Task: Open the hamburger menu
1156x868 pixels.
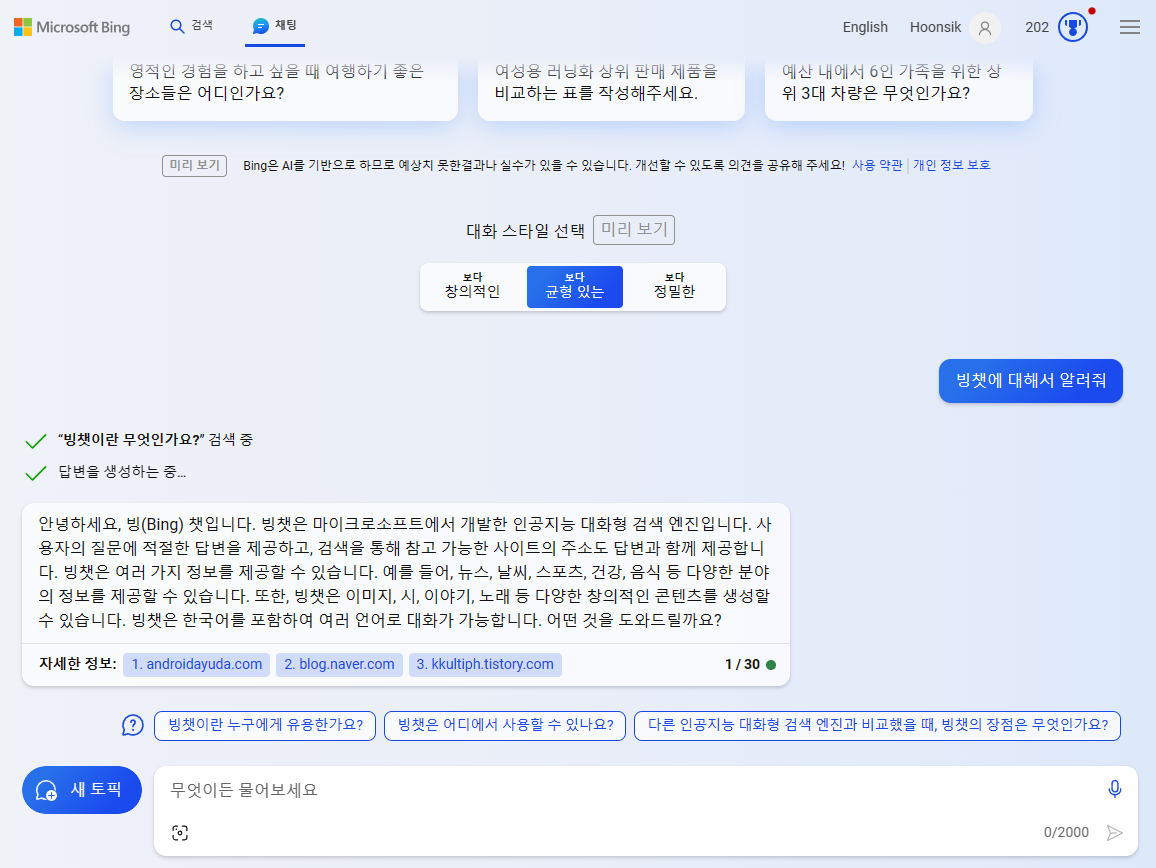Action: point(1130,27)
